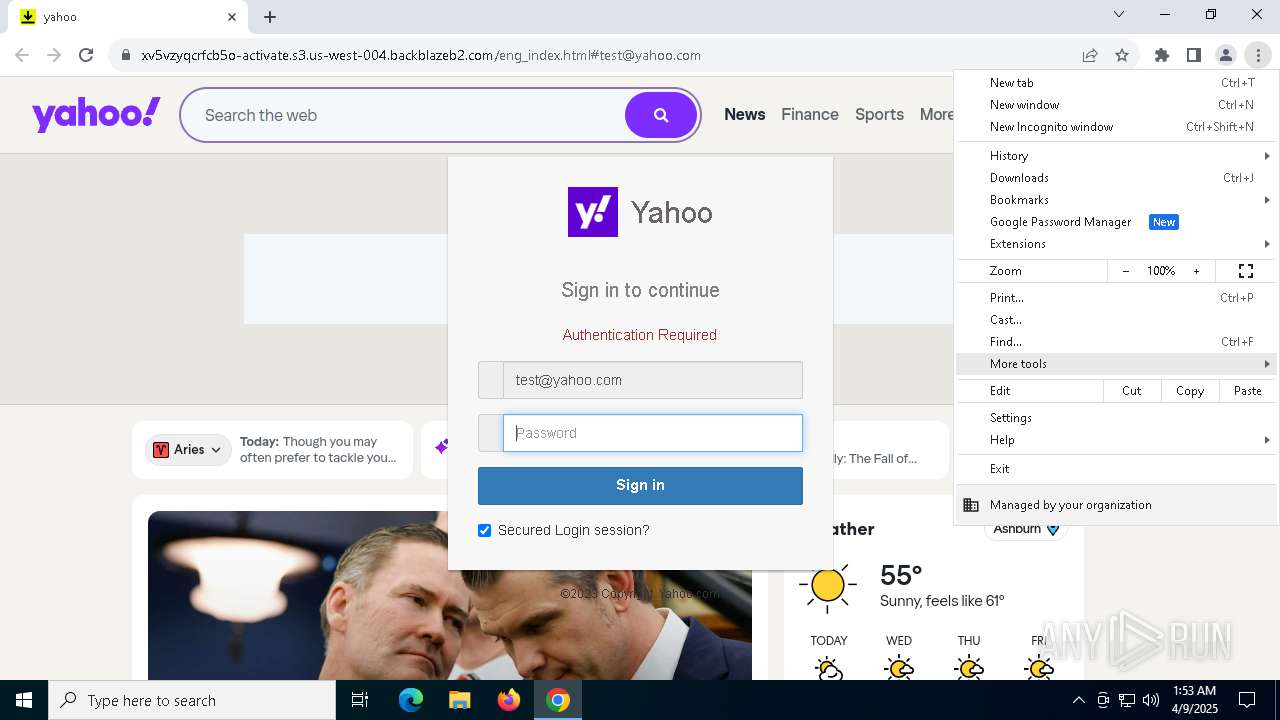This screenshot has height=720, width=1280.
Task: Open Downloads from the Chrome menu
Action: point(1117,178)
